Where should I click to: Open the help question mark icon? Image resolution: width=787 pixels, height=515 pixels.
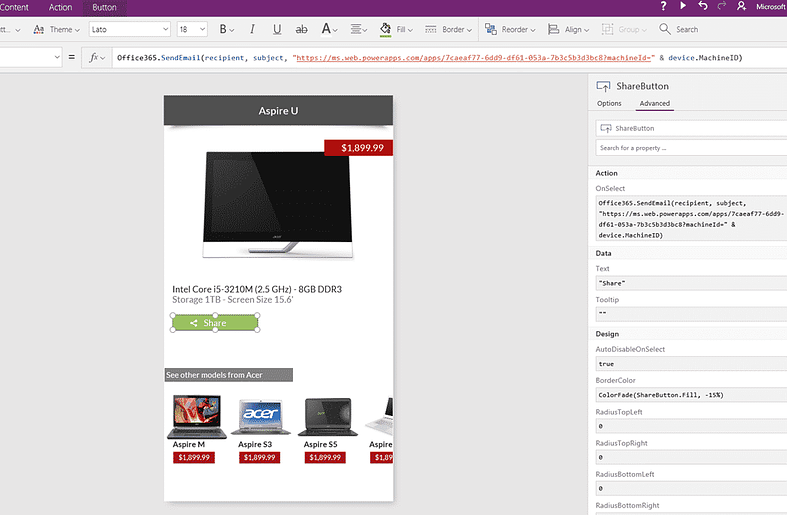coord(664,6)
